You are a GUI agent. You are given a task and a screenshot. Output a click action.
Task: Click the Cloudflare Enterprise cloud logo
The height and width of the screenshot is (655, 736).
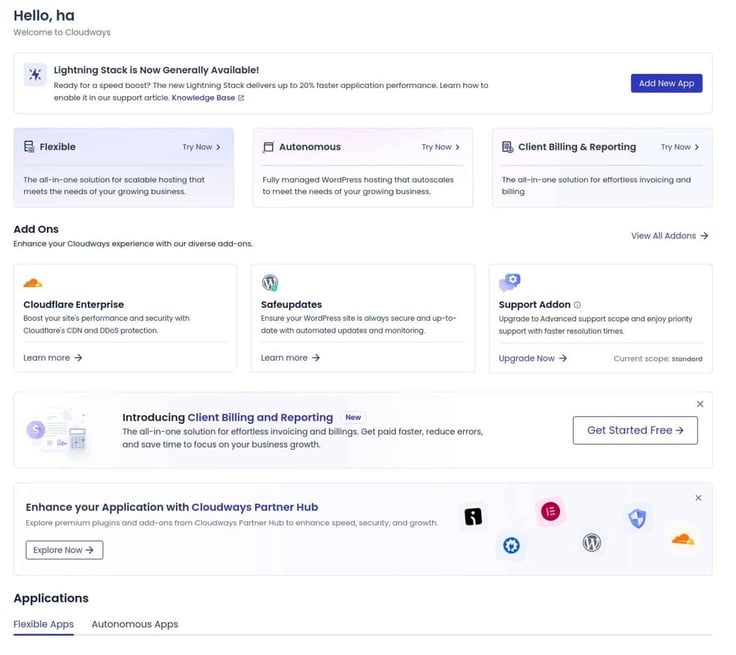(x=33, y=283)
